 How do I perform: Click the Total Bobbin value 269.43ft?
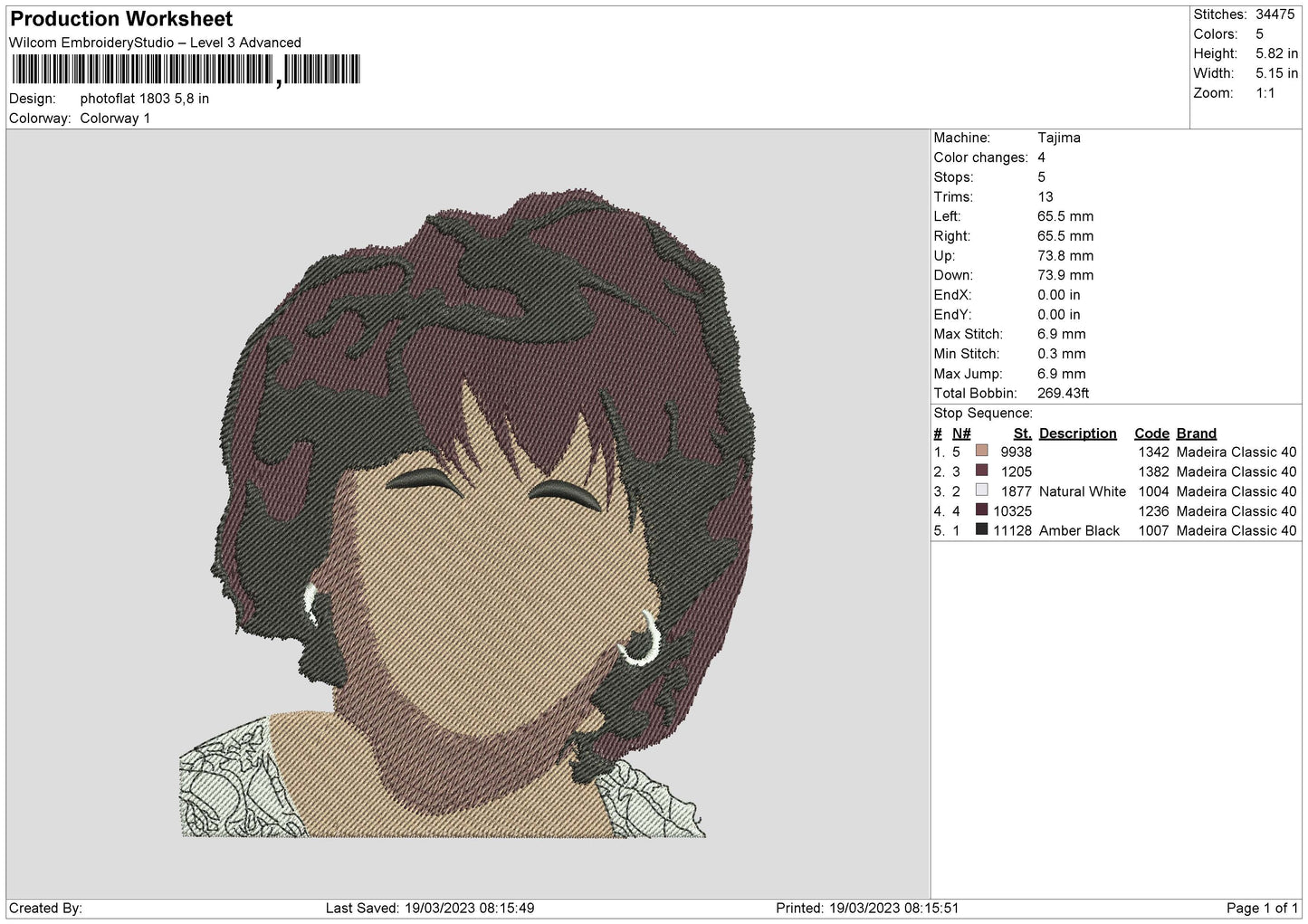pos(1064,394)
